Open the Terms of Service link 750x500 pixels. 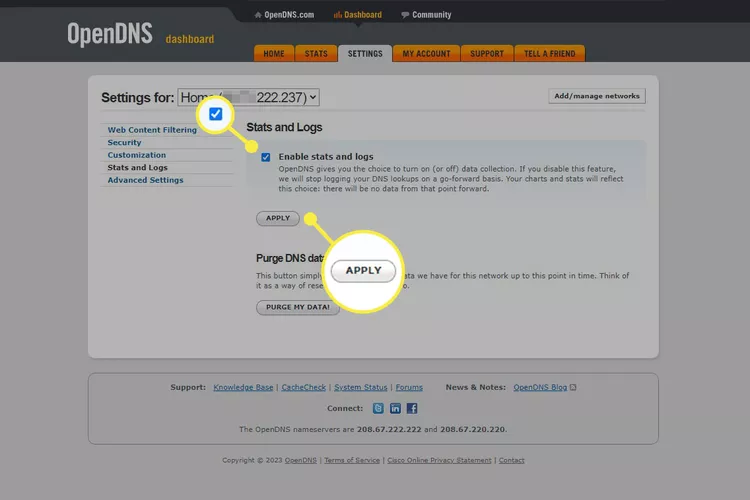click(352, 460)
